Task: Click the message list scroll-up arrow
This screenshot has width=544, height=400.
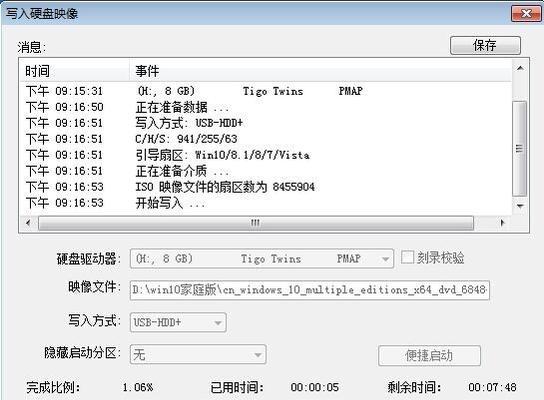Action: pos(520,68)
